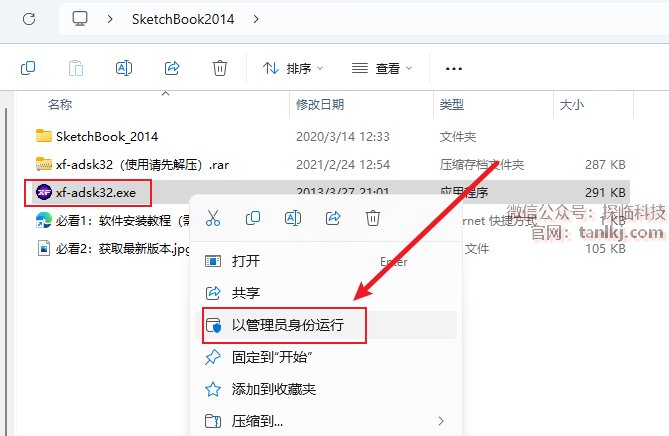The height and width of the screenshot is (436, 669).
Task: Click the SketchBook_2014 folder icon
Action: (44, 136)
